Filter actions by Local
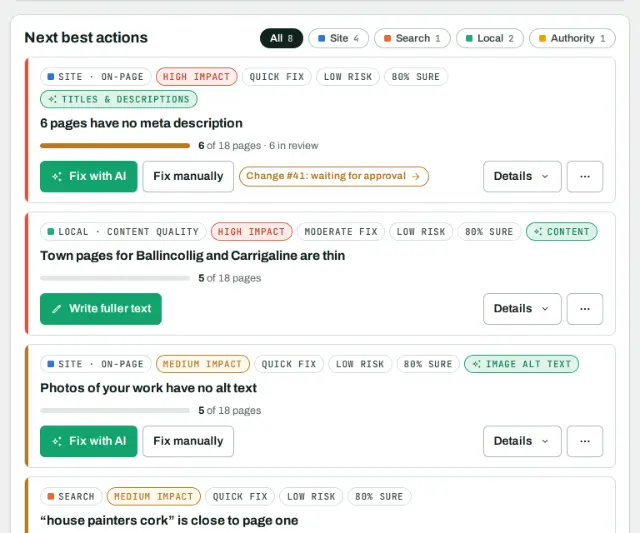Screen dimensions: 640x533 tap(490, 38)
